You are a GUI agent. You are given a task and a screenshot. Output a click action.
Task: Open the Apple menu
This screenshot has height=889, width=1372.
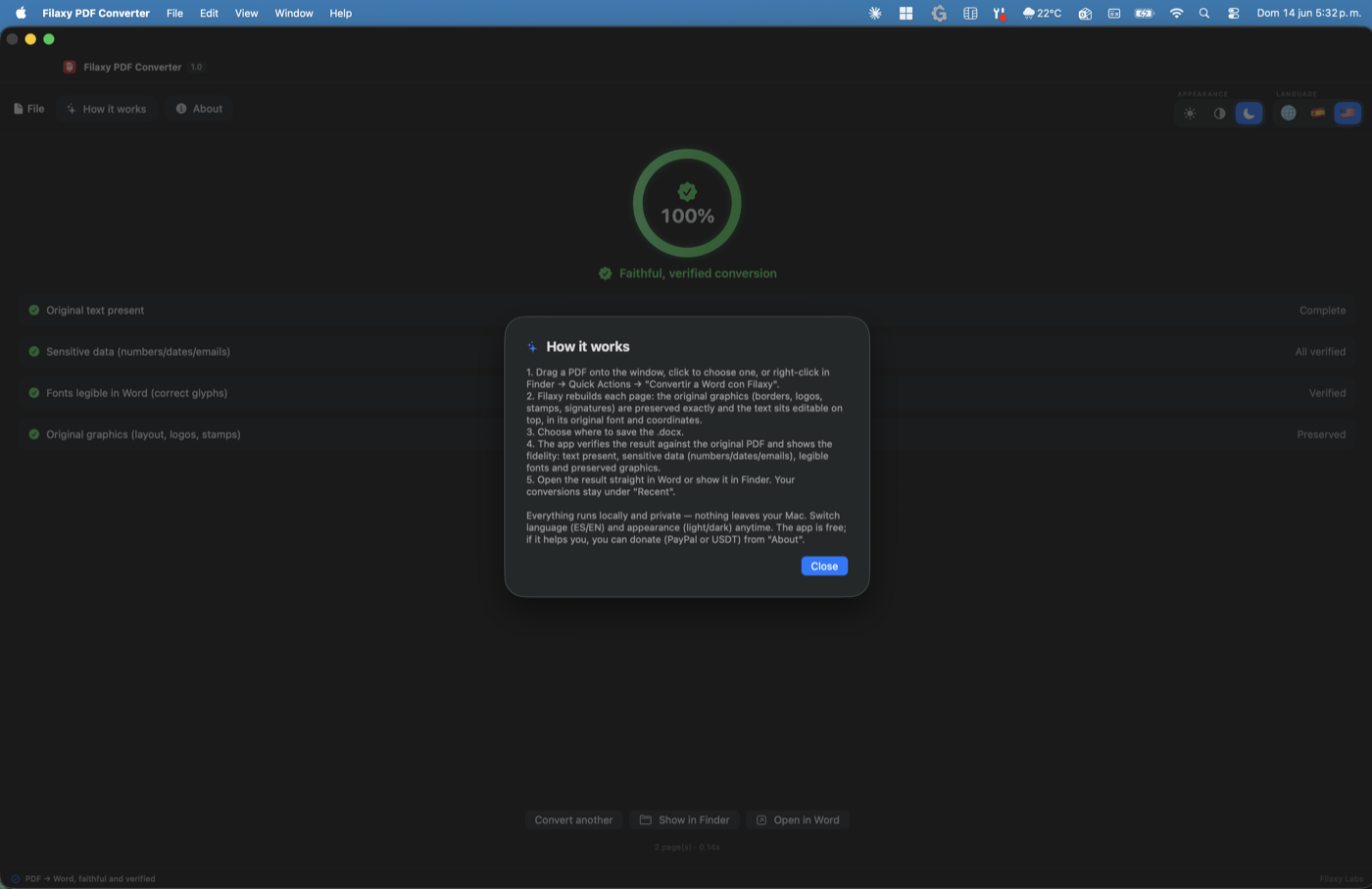[21, 14]
